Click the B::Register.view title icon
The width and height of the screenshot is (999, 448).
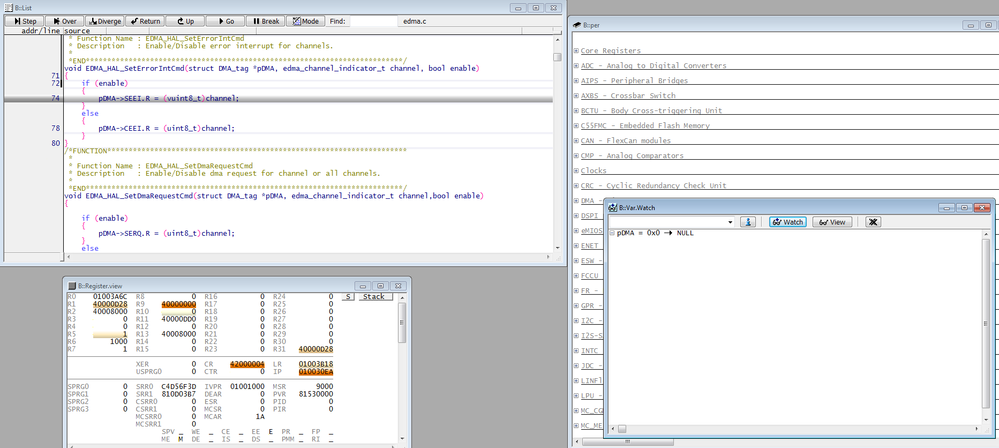click(71, 286)
